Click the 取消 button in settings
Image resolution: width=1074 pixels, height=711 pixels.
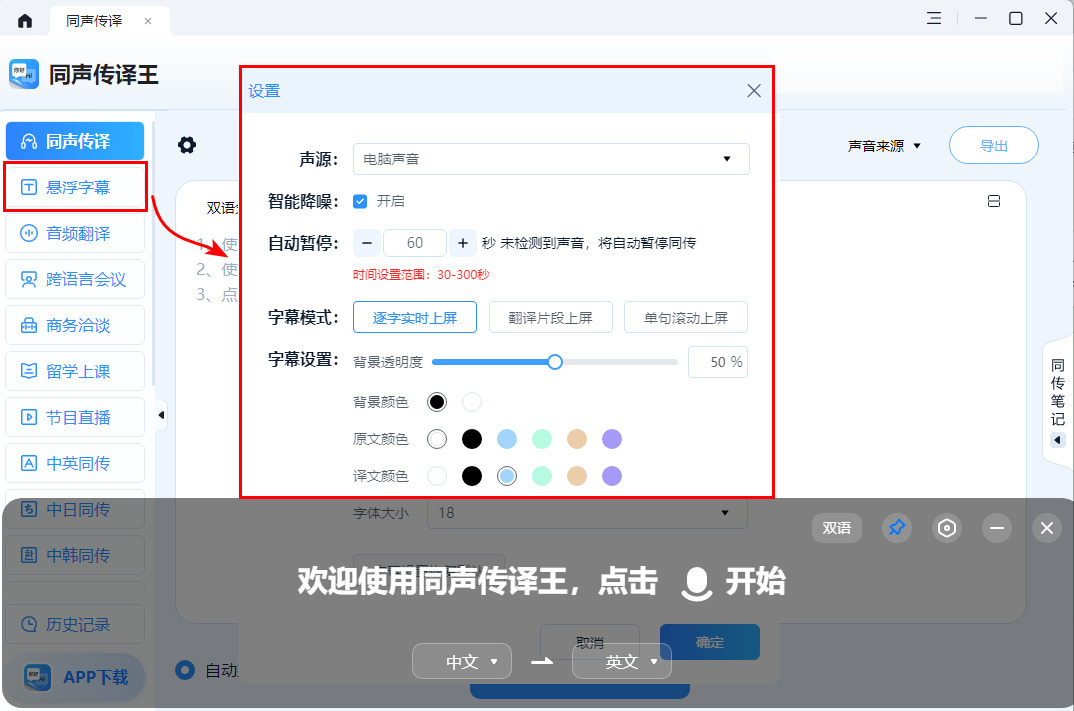pos(590,643)
